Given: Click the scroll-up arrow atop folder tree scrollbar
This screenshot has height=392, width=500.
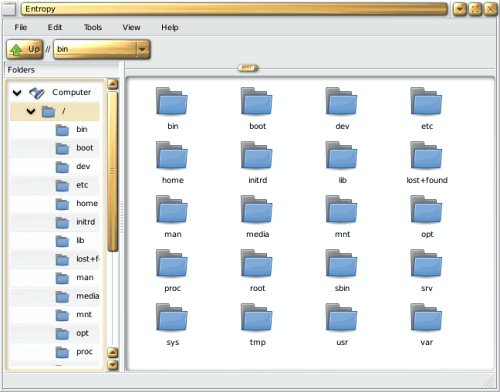Looking at the screenshot, I should pos(113,85).
